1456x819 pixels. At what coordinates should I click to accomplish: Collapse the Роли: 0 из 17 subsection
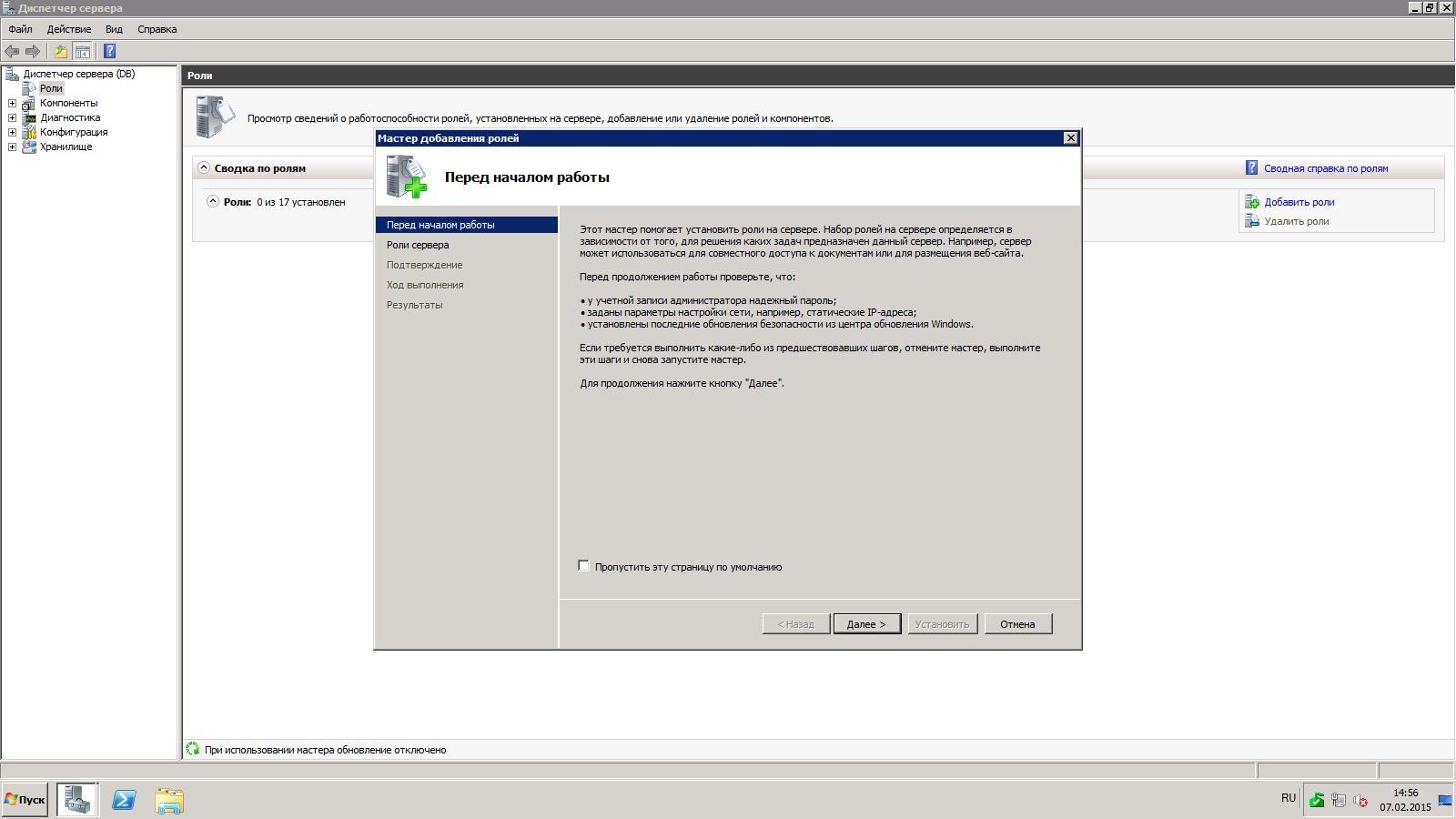[213, 201]
